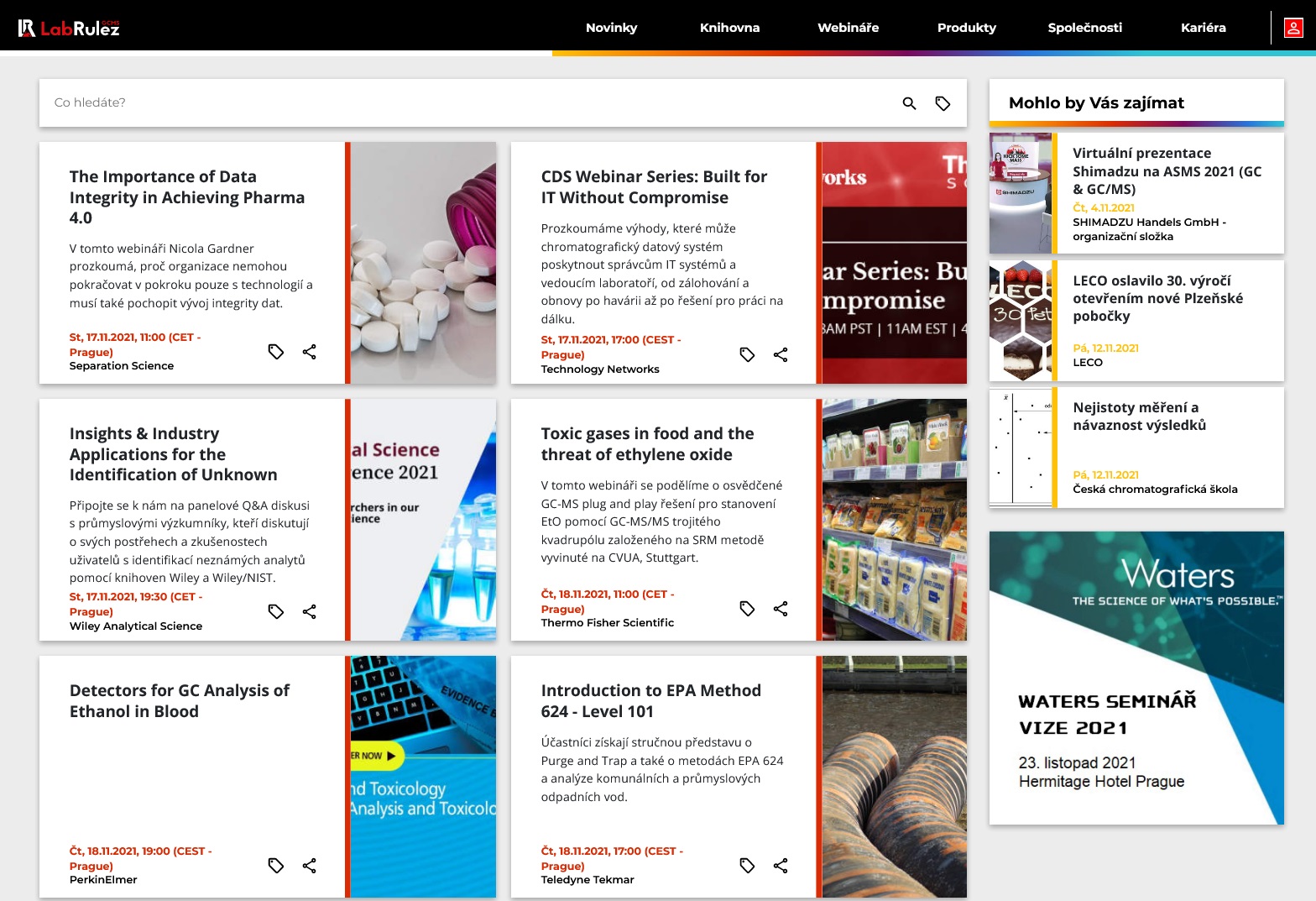
Task: Click the LabRulez logo
Action: point(69,28)
